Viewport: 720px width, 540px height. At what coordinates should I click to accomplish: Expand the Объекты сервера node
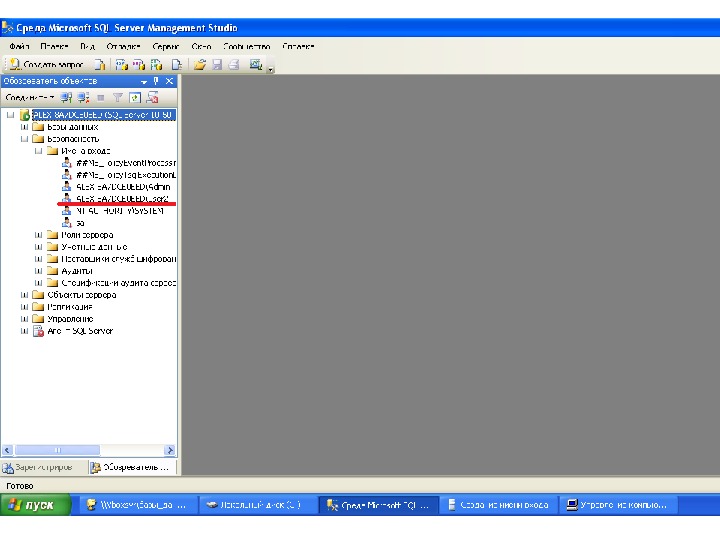pyautogui.click(x=24, y=294)
